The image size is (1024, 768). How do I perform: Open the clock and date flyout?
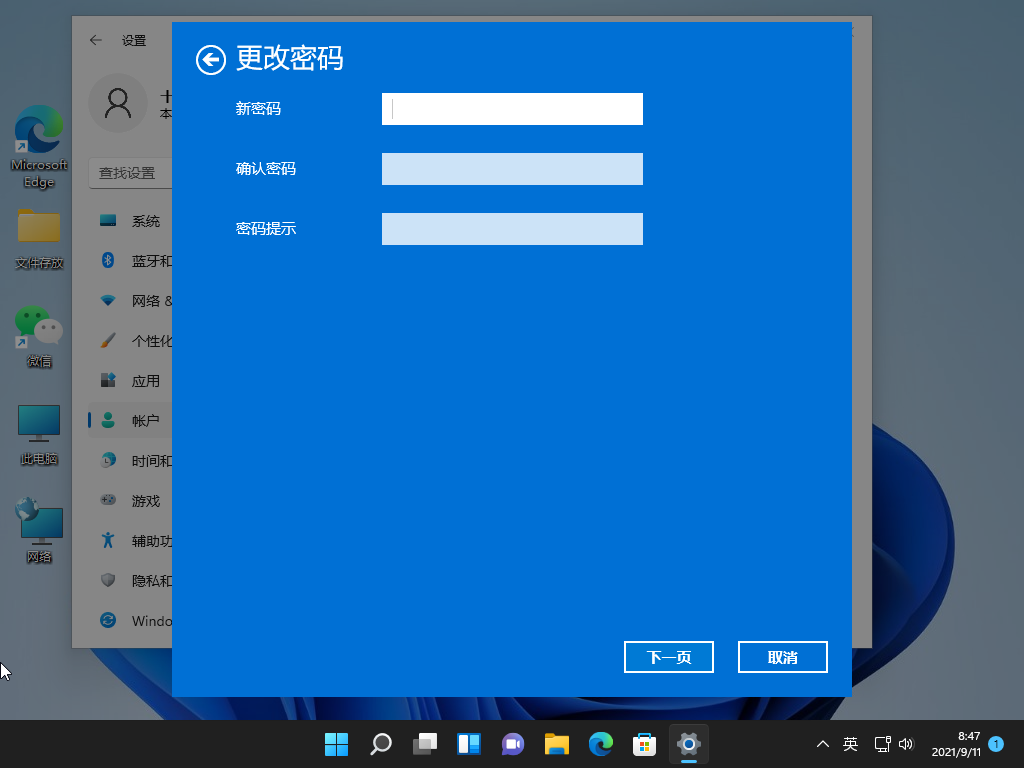pos(956,744)
